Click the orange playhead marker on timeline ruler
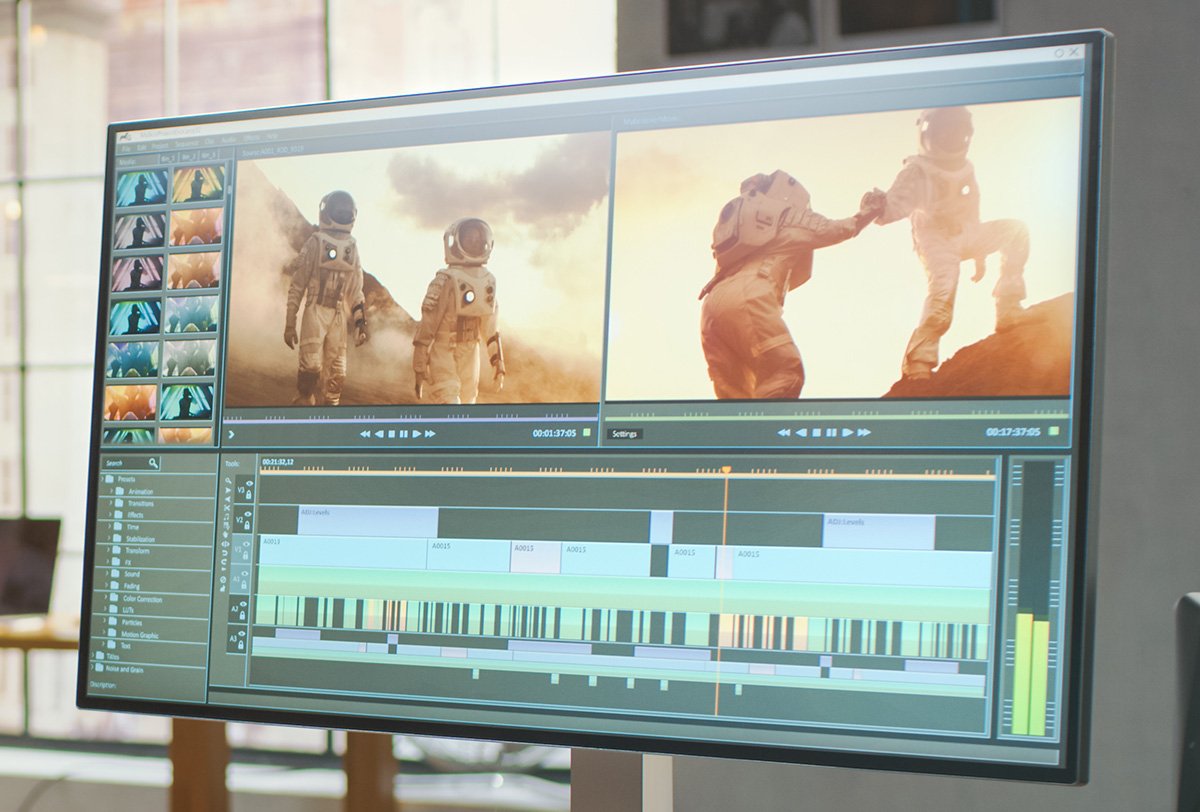The height and width of the screenshot is (812, 1200). [727, 469]
